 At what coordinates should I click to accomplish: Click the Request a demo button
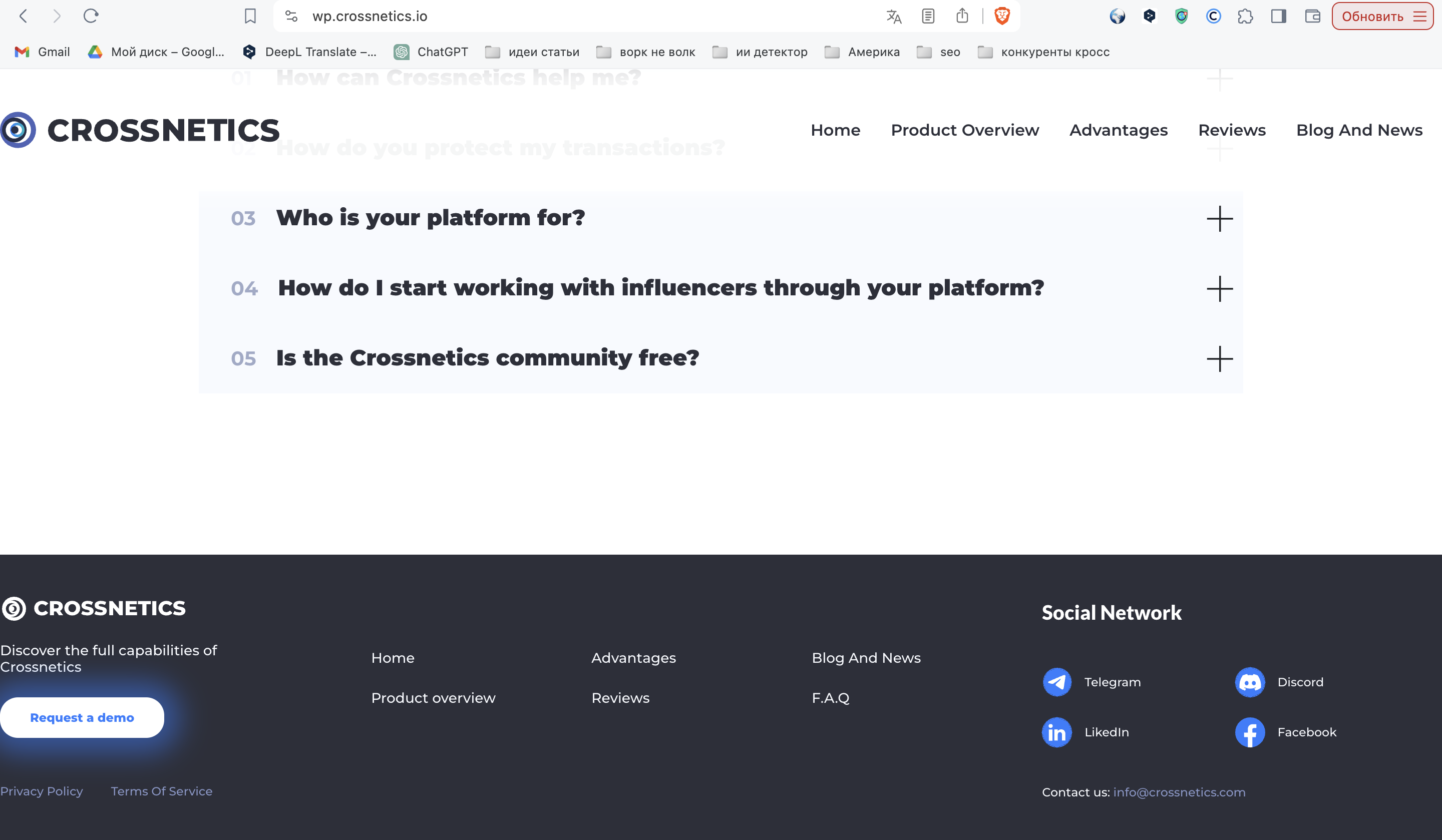pos(82,717)
